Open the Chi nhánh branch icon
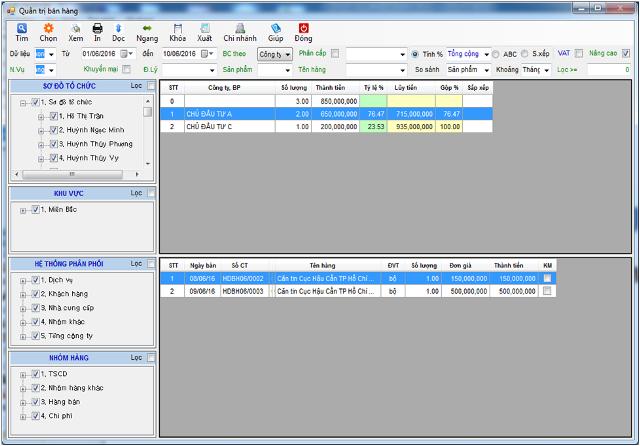 click(240, 28)
